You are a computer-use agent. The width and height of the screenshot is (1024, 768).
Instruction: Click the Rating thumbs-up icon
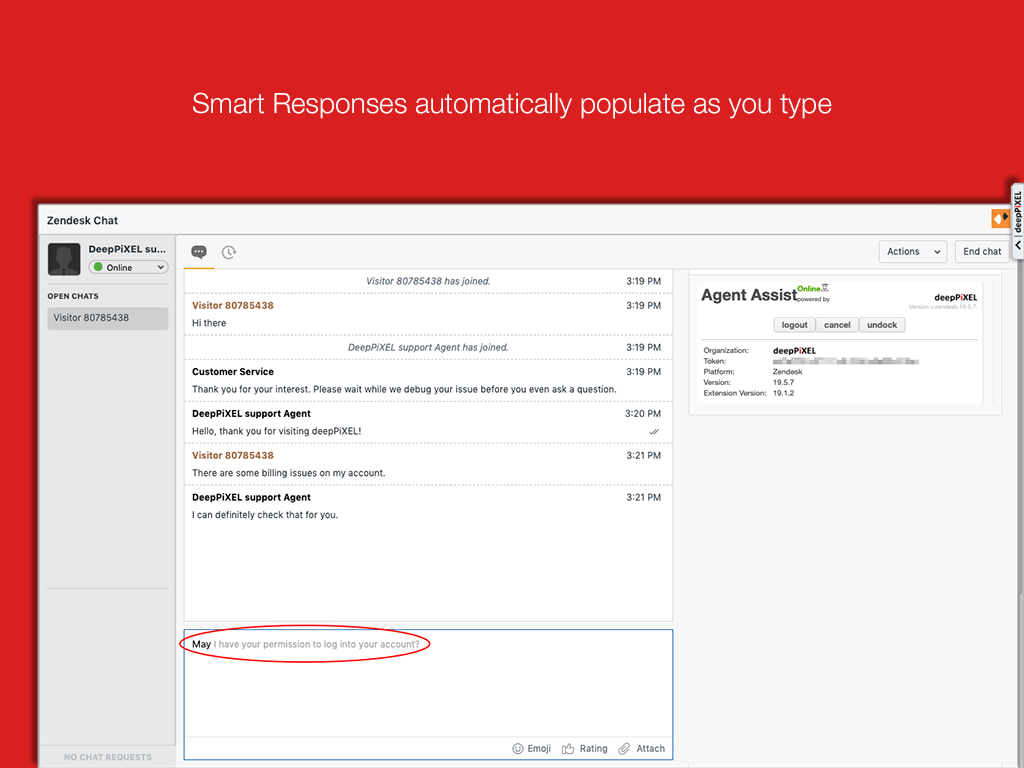click(x=568, y=748)
